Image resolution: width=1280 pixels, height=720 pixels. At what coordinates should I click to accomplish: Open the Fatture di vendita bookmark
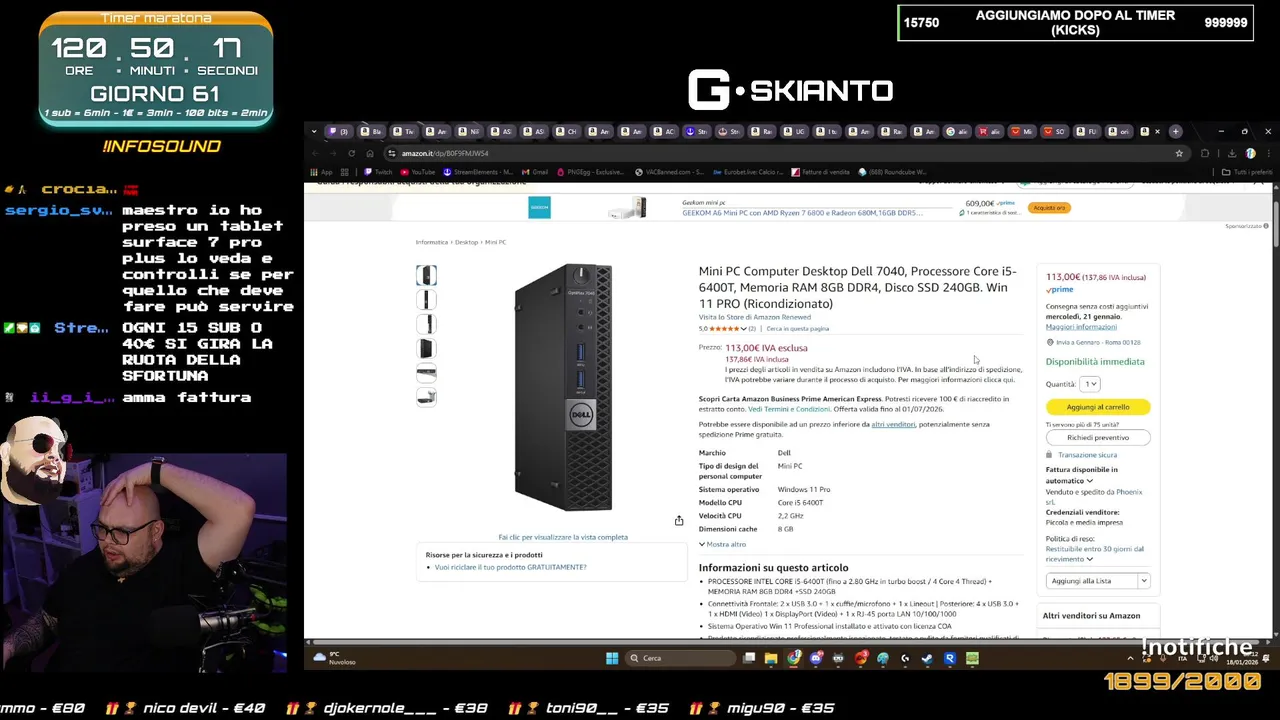pos(821,172)
